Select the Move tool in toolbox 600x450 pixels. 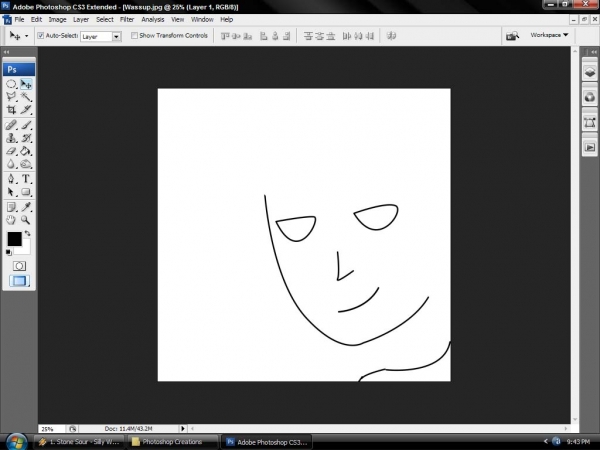click(x=26, y=84)
